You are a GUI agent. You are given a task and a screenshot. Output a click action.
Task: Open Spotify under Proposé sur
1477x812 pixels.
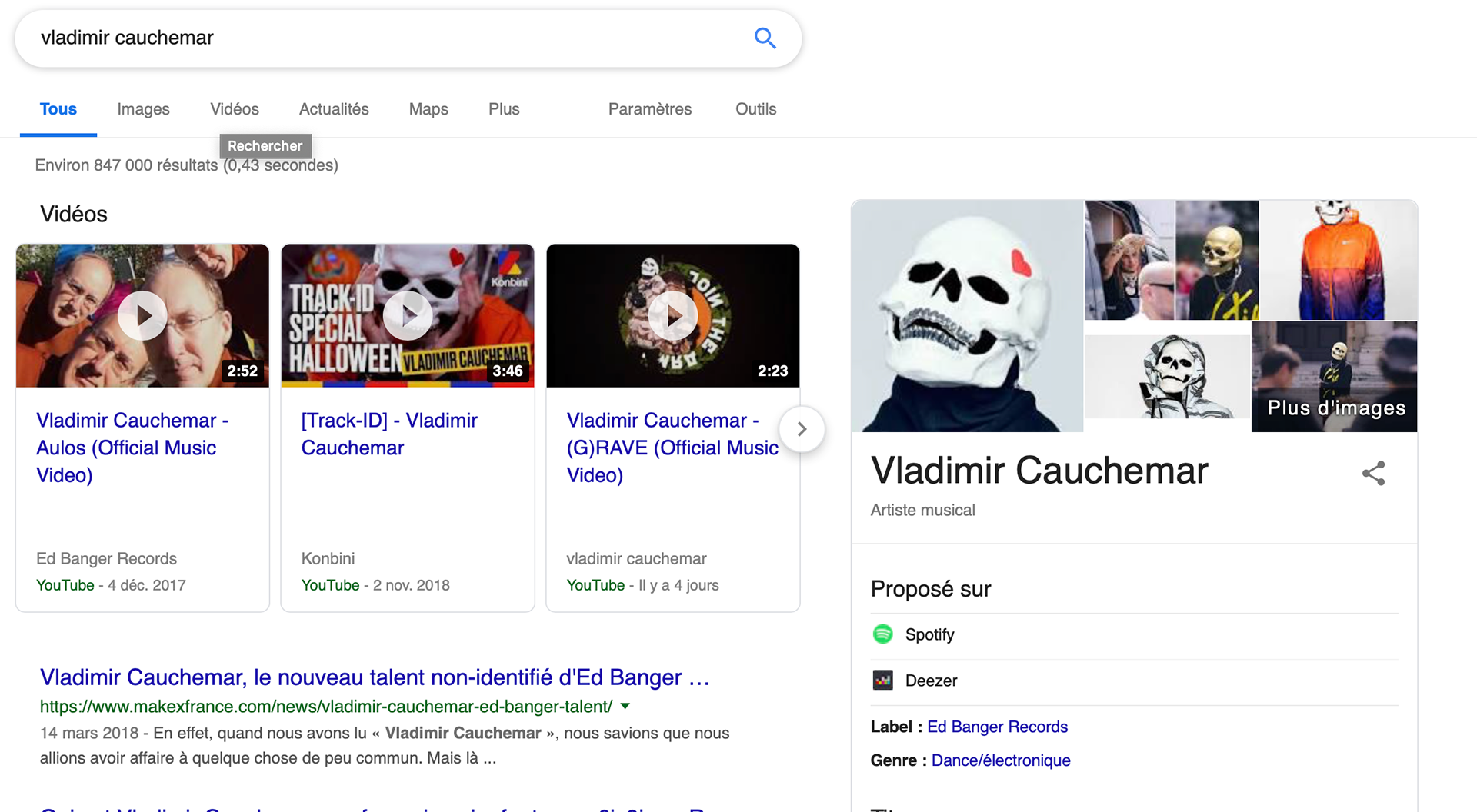pos(929,634)
